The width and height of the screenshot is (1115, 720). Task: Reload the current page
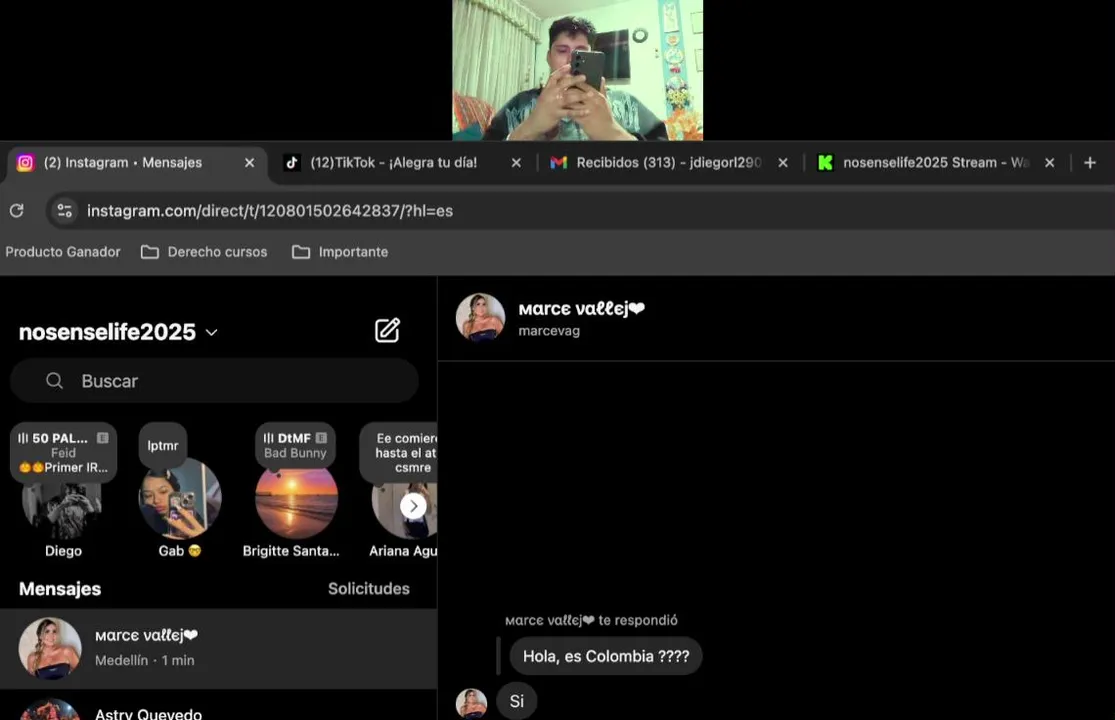click(16, 210)
